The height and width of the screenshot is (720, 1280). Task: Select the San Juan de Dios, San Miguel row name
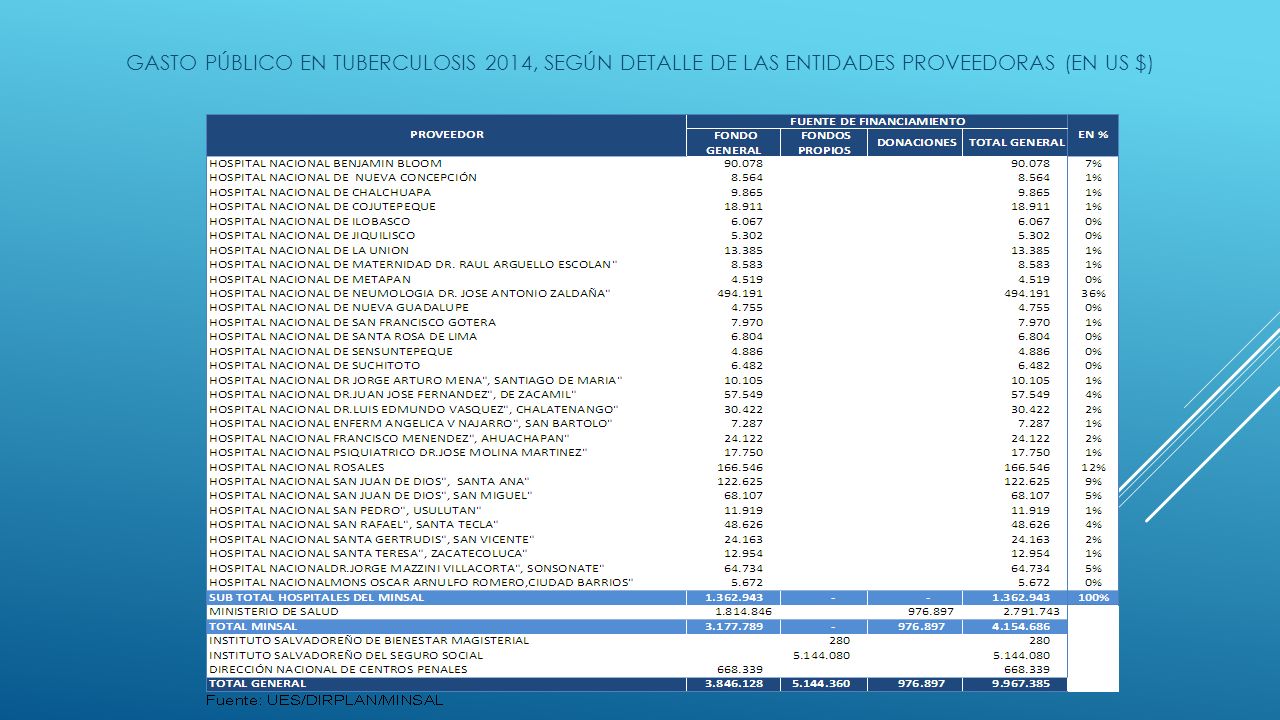tap(370, 496)
